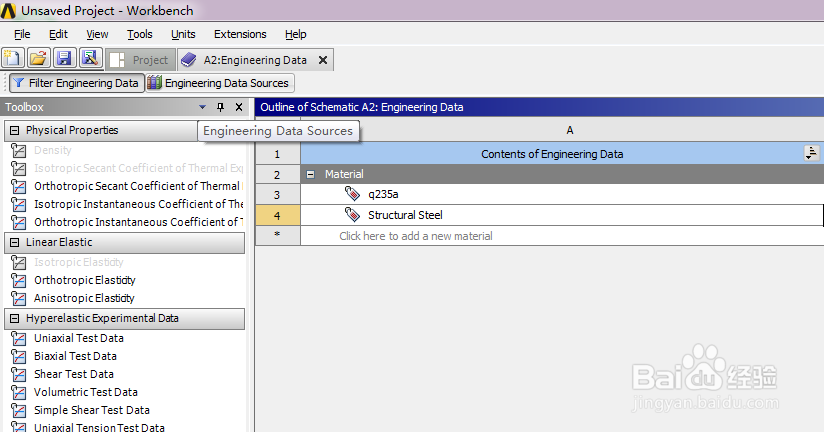Select Biaxial Test Data item
Image resolution: width=824 pixels, height=432 pixels.
[x=75, y=356]
